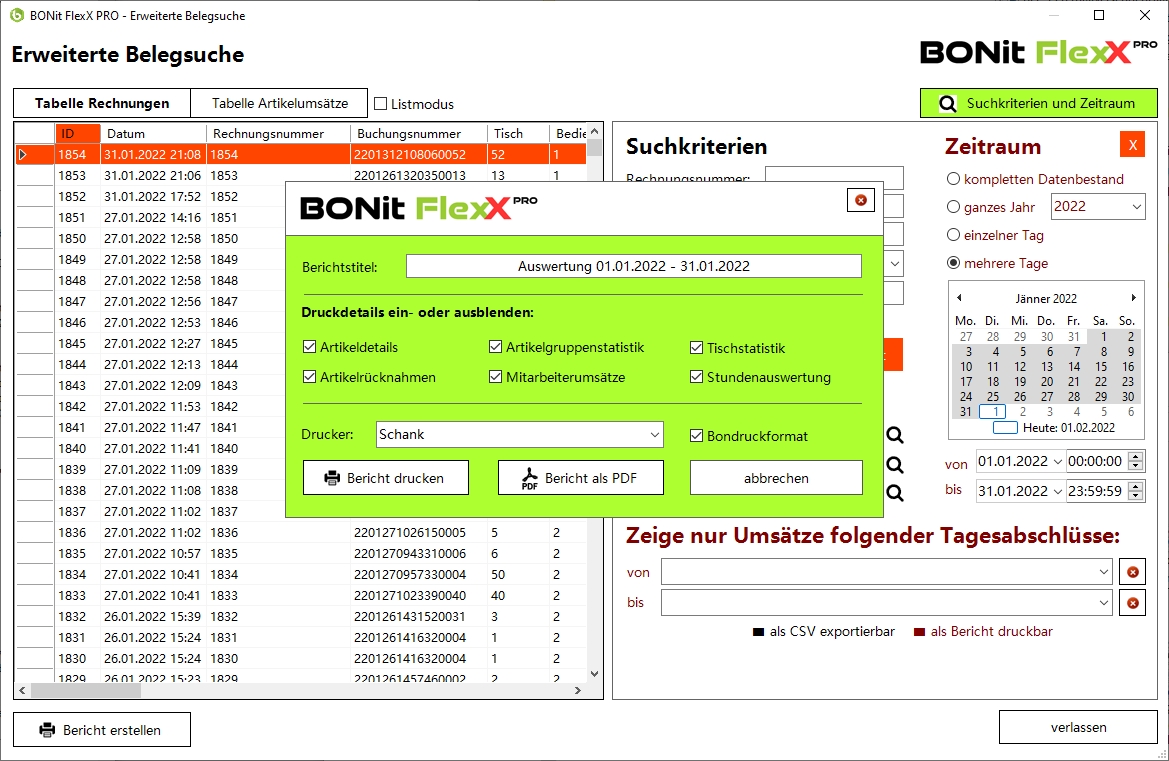Close the report dialog via red X icon

tap(860, 200)
